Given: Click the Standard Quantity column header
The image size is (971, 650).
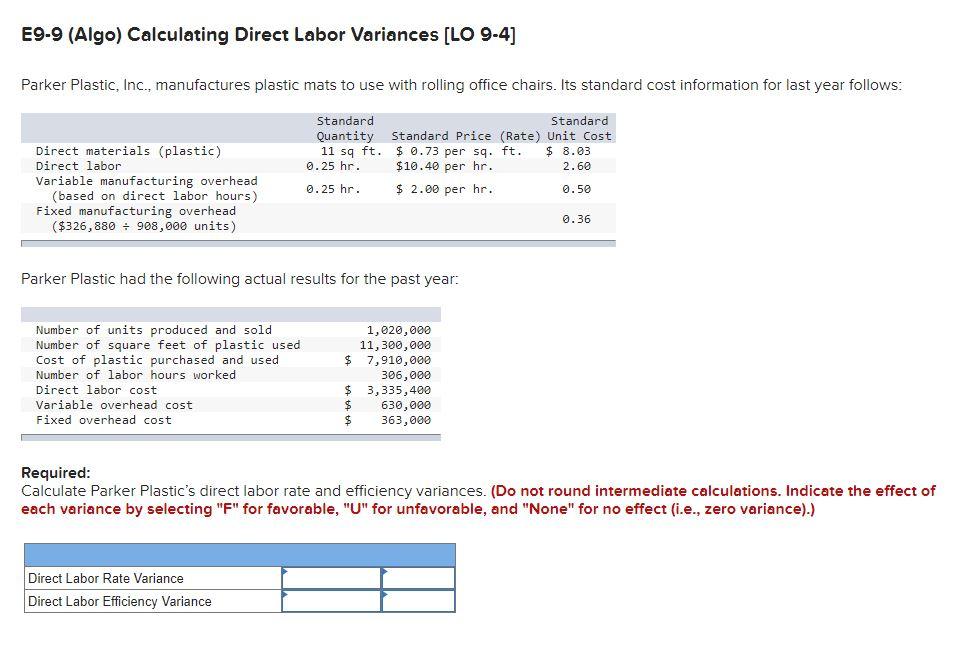Looking at the screenshot, I should (x=344, y=128).
